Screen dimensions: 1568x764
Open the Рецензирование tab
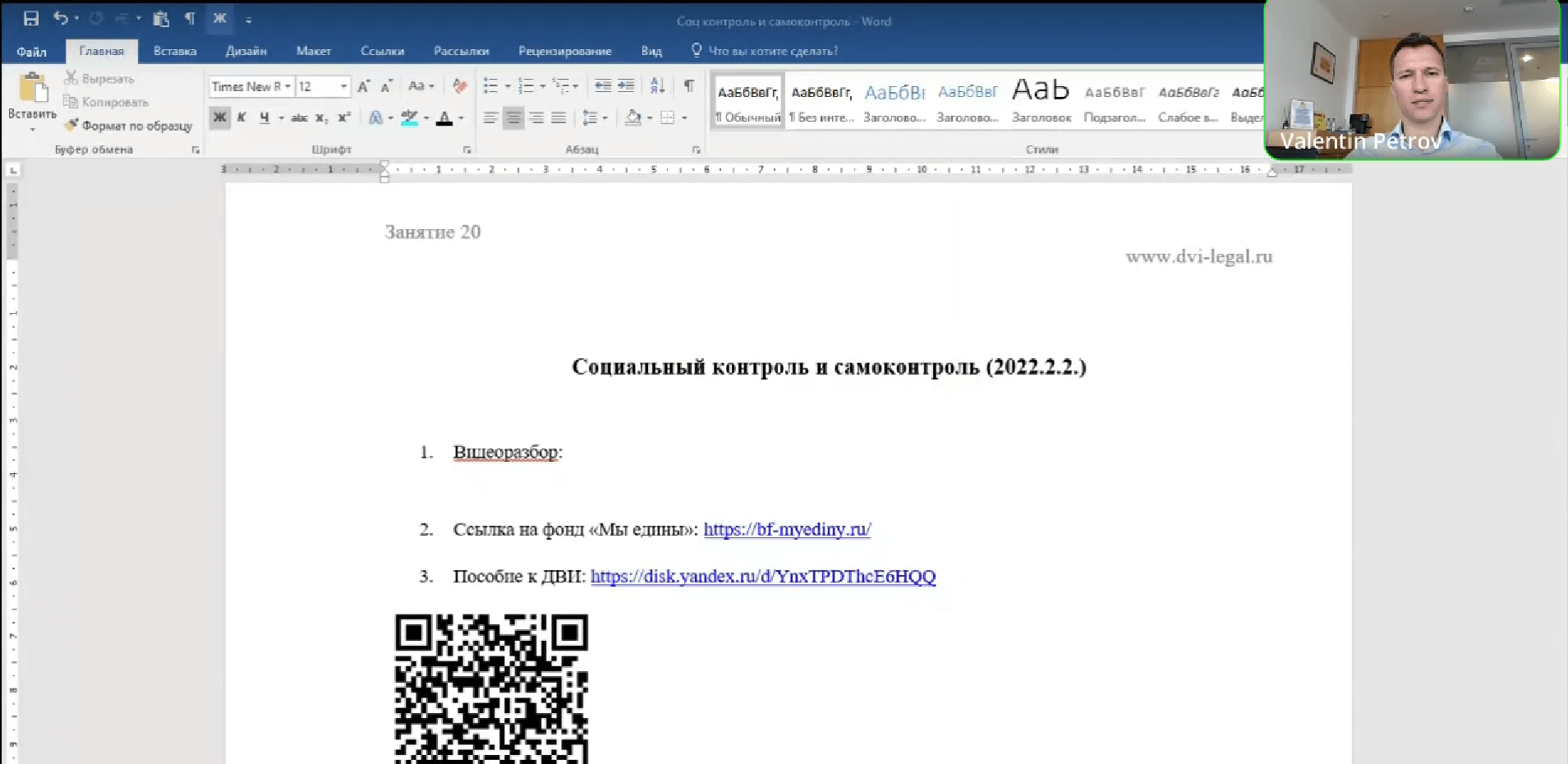point(564,50)
